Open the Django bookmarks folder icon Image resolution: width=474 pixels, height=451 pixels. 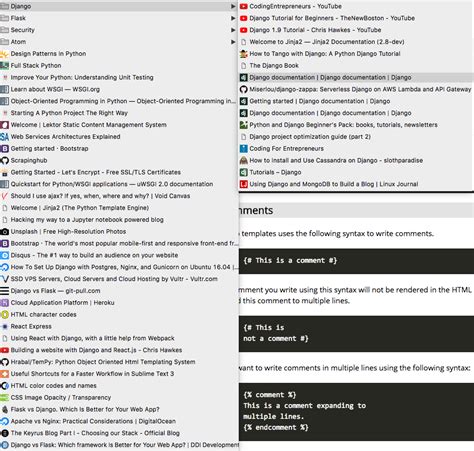(x=4, y=6)
